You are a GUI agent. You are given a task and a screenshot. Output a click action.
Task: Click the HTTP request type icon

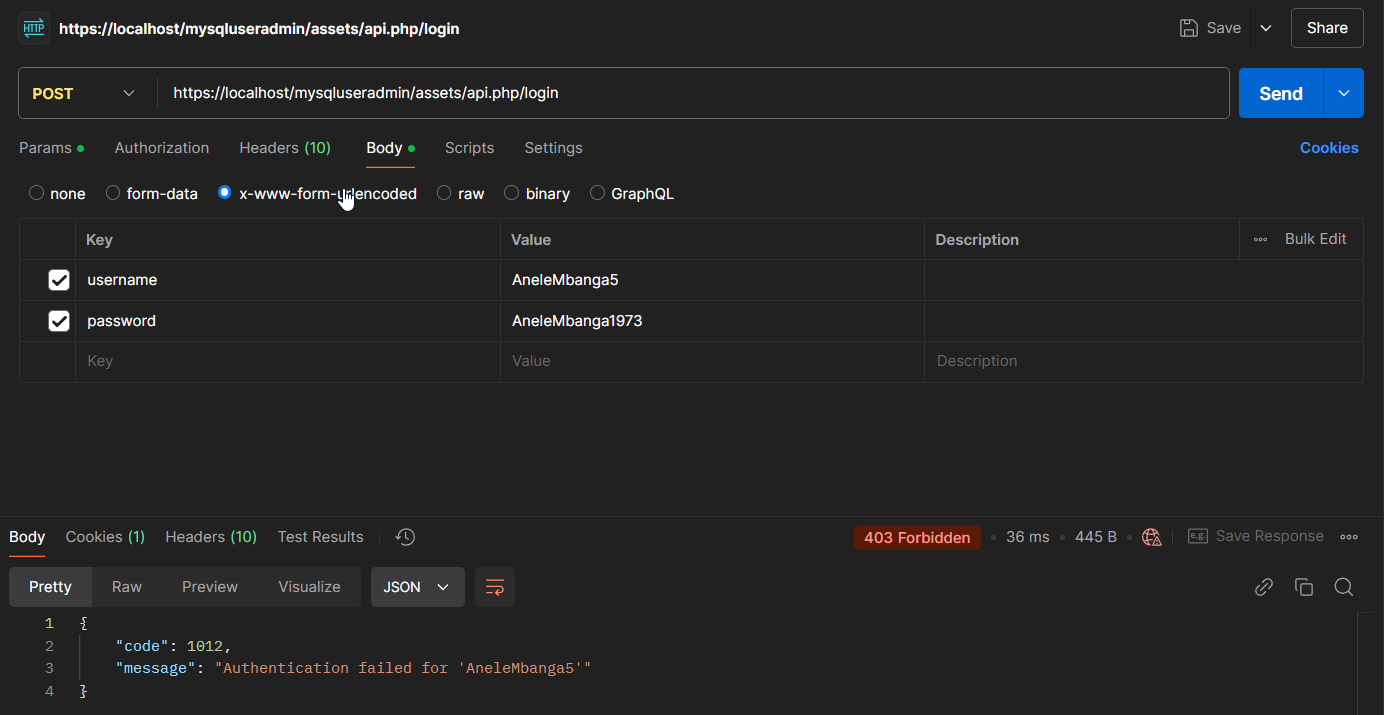pos(34,28)
